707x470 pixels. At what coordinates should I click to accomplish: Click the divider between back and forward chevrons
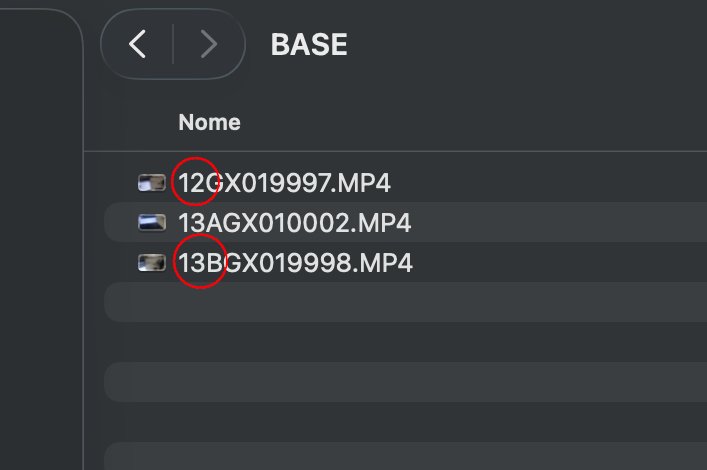(x=173, y=44)
